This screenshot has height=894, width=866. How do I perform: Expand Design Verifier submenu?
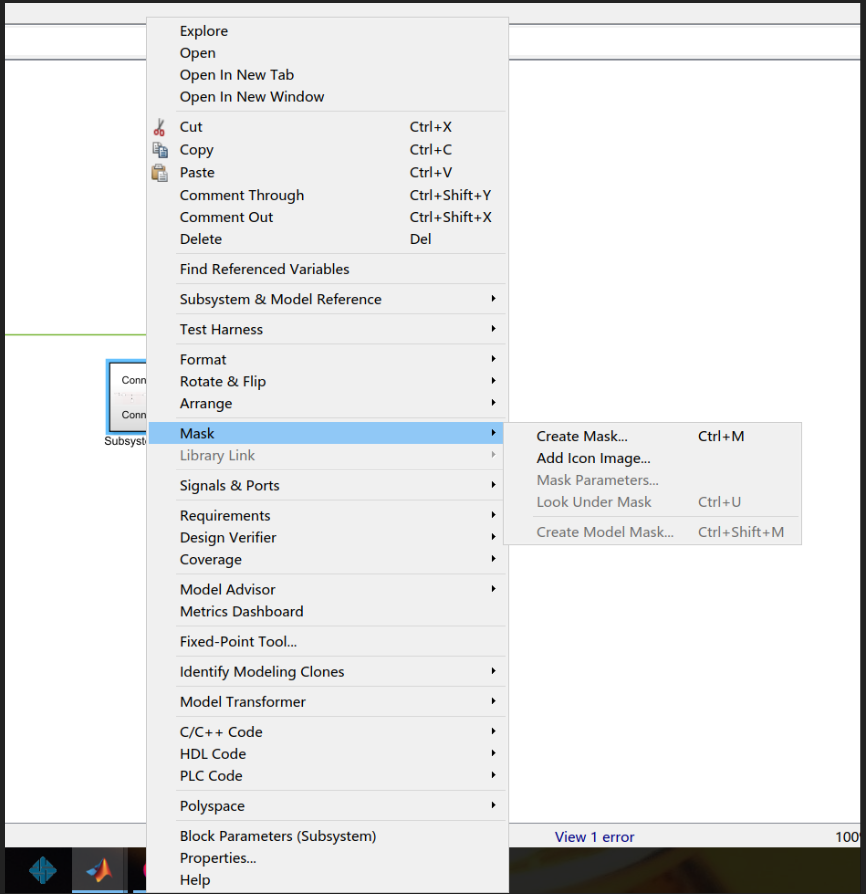click(327, 538)
